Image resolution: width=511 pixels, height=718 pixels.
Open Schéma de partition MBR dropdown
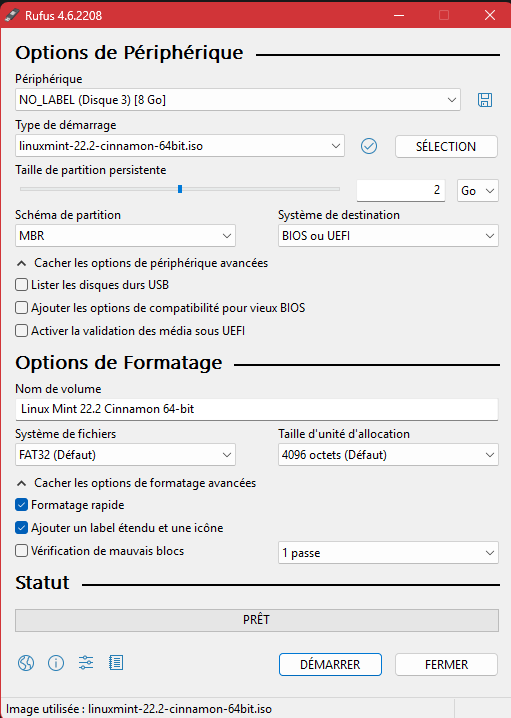pyautogui.click(x=125, y=236)
